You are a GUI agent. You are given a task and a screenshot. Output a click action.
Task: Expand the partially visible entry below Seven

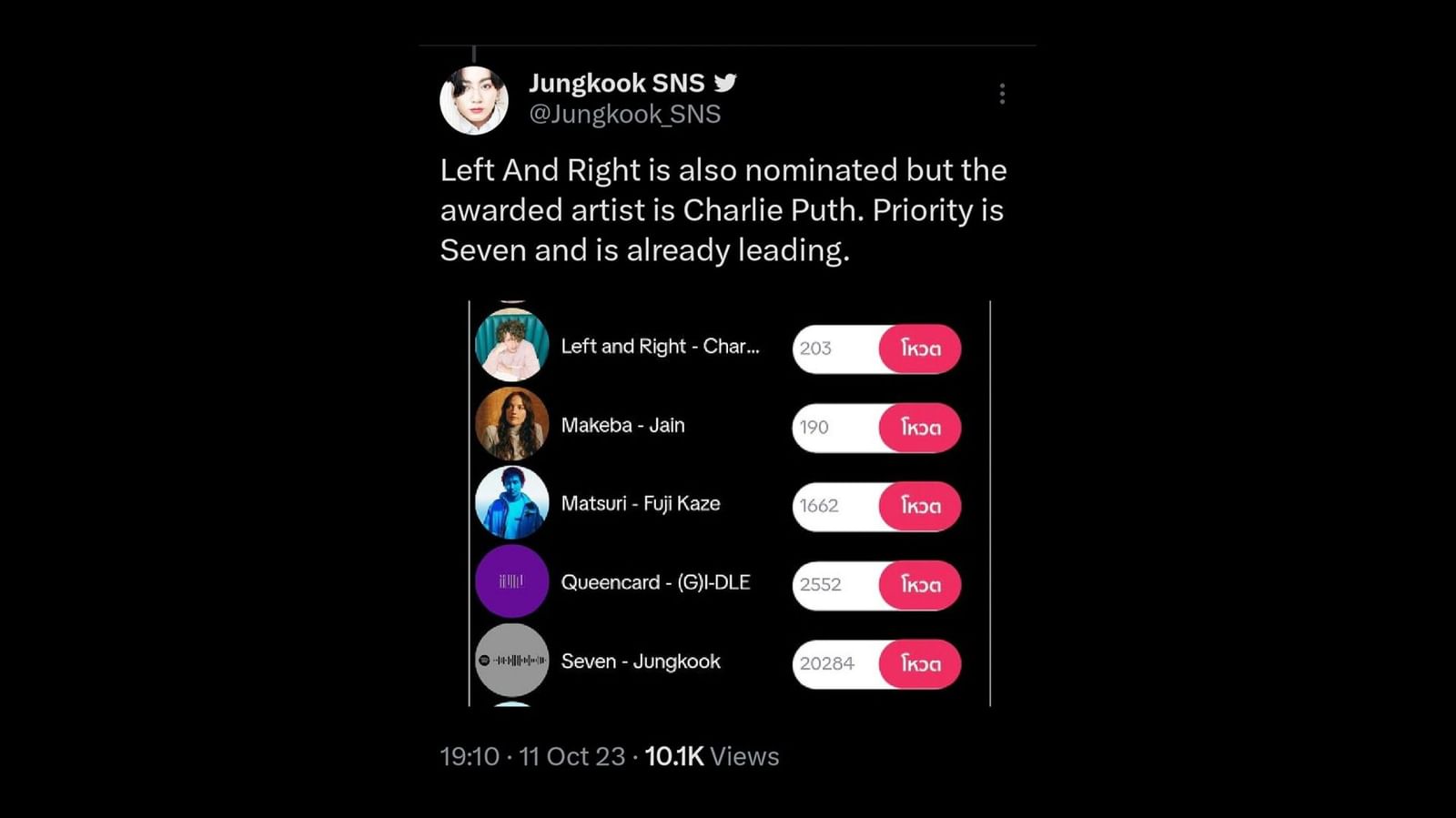pyautogui.click(x=511, y=705)
